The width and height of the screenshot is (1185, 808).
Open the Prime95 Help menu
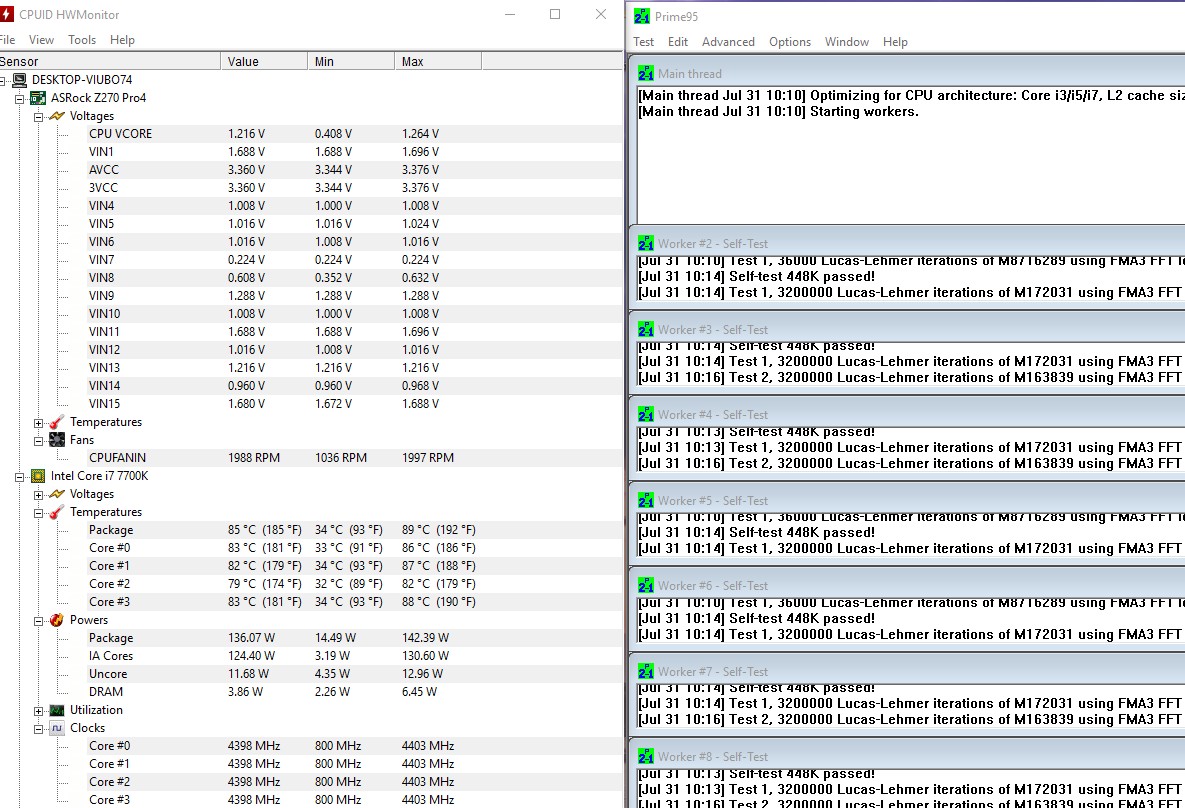(895, 42)
